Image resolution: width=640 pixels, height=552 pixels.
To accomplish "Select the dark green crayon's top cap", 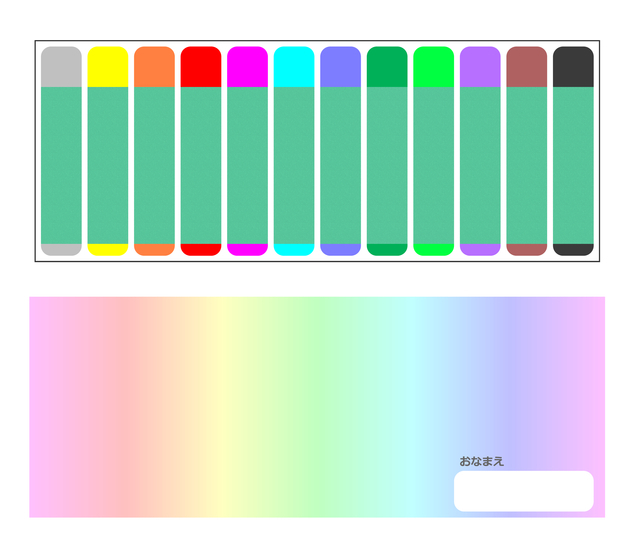I will point(387,67).
